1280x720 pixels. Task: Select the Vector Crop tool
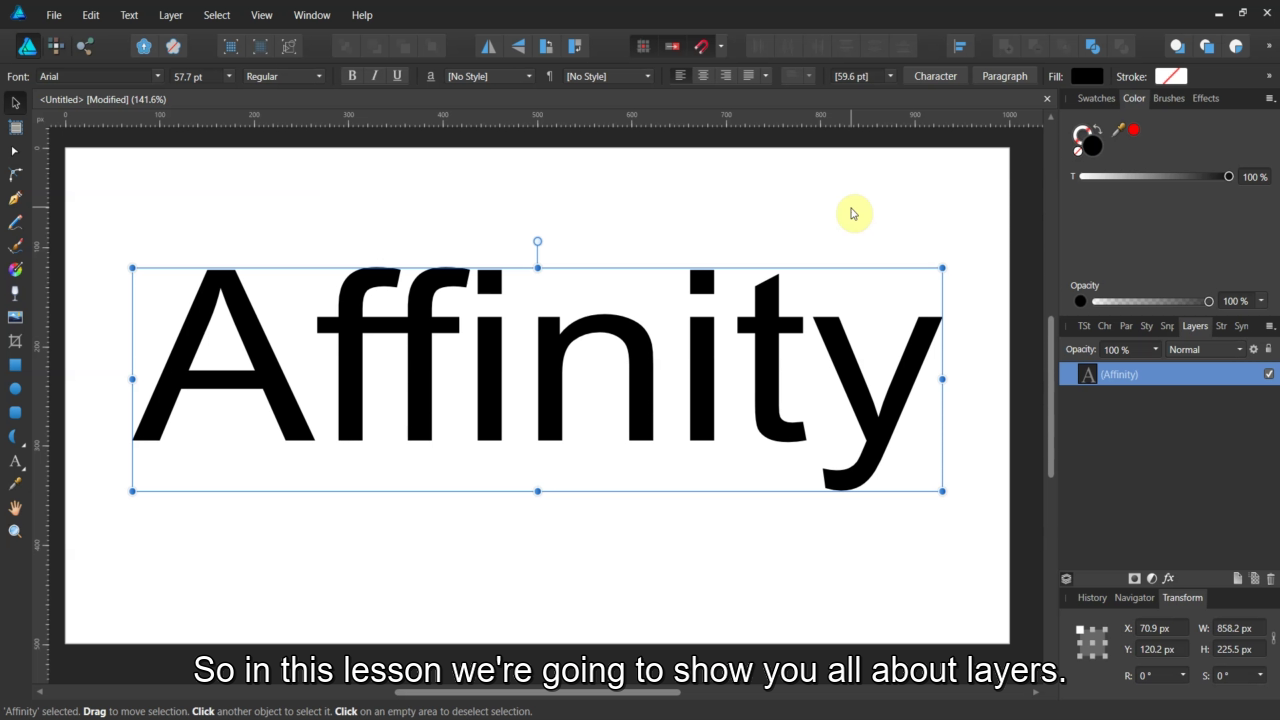(x=15, y=341)
